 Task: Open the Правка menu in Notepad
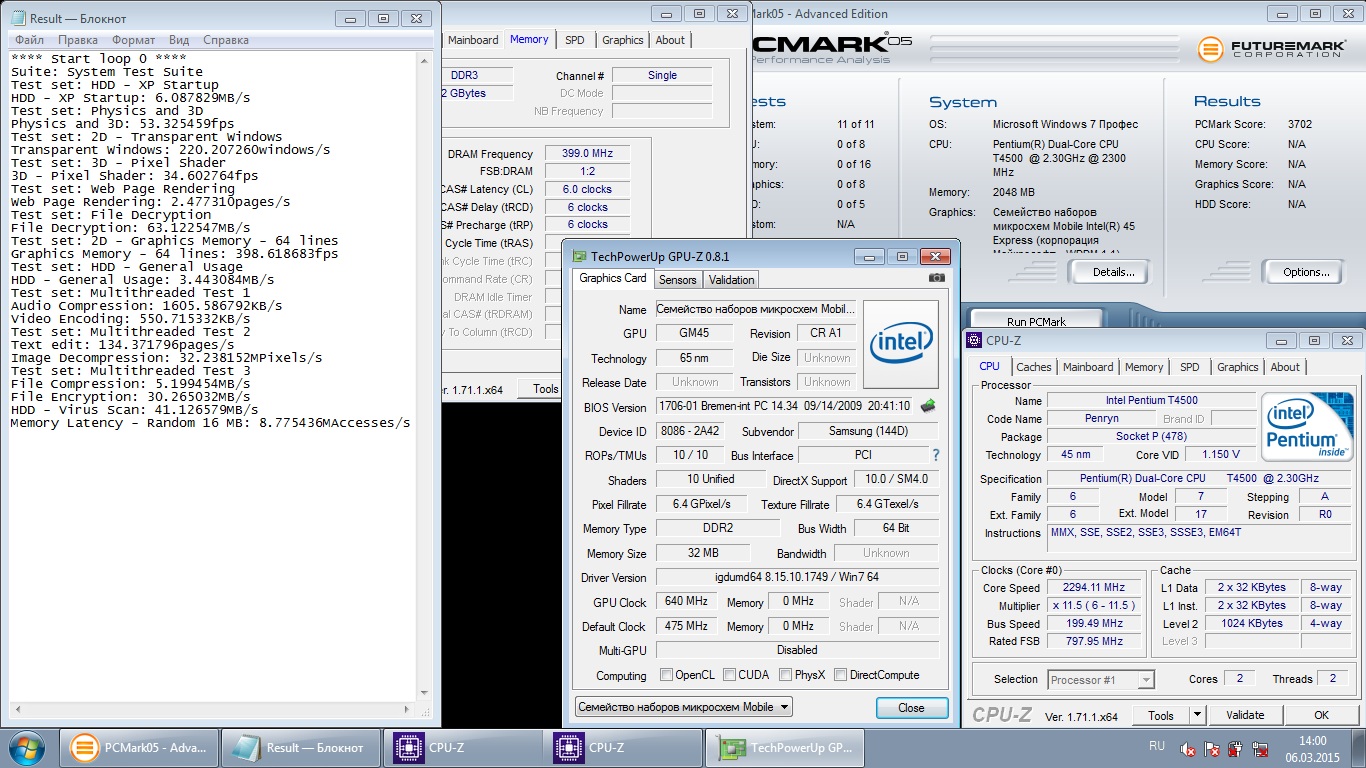click(78, 40)
